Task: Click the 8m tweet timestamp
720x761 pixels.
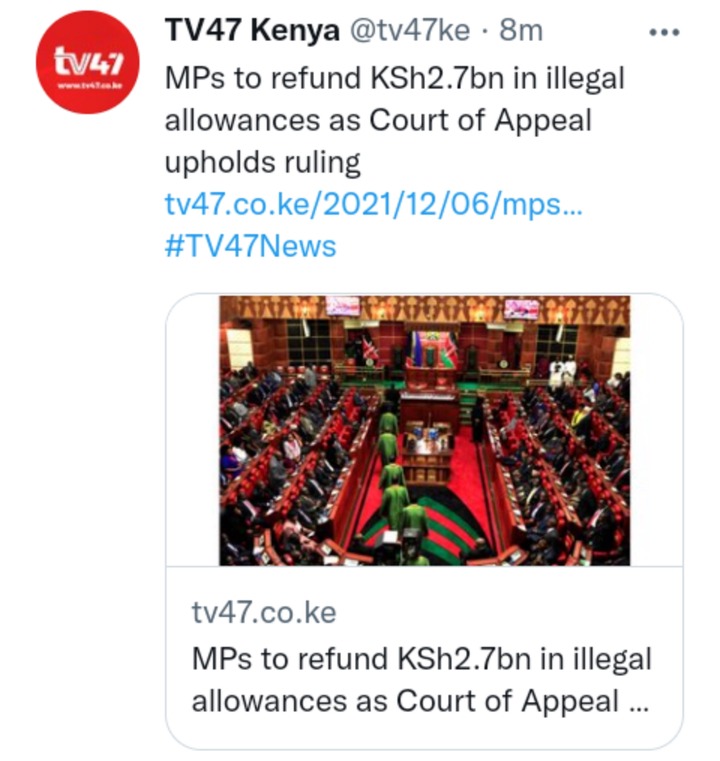Action: tap(521, 30)
